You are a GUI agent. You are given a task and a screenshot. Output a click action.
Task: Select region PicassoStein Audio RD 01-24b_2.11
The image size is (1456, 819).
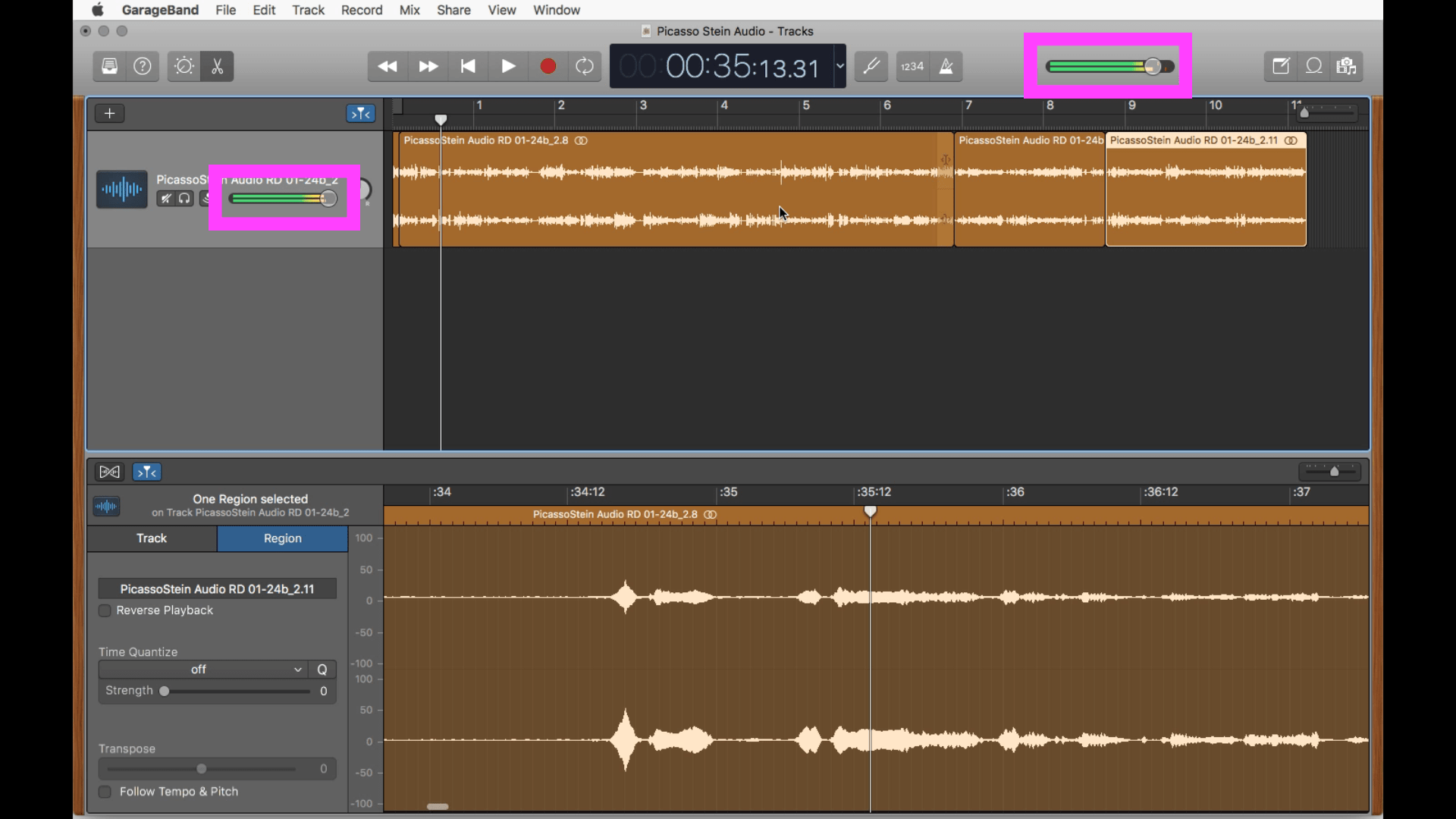(x=1205, y=190)
